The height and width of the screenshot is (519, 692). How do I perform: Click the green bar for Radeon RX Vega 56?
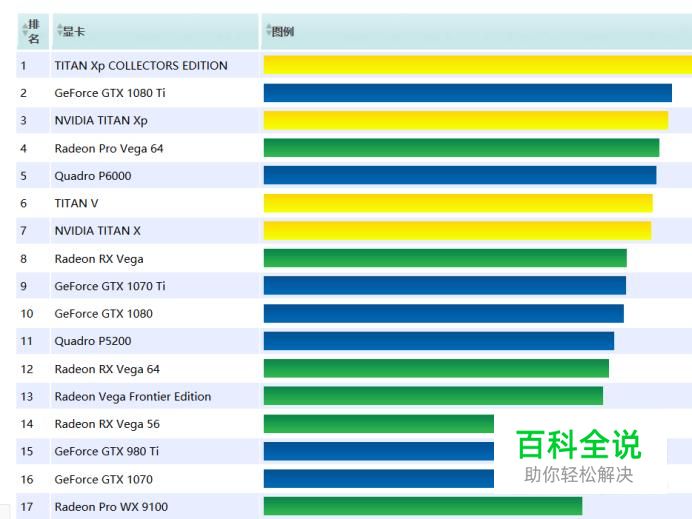(x=379, y=424)
